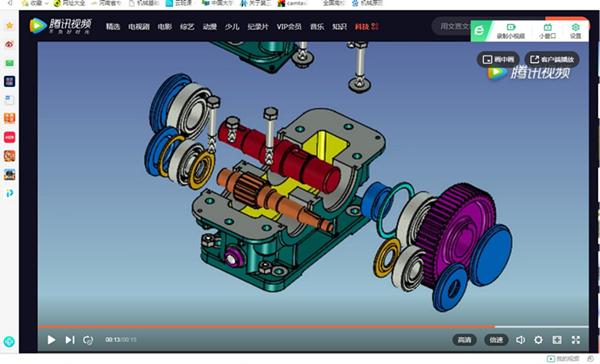Start 录制小视频 screen recording
600x364 pixels.
511,31
